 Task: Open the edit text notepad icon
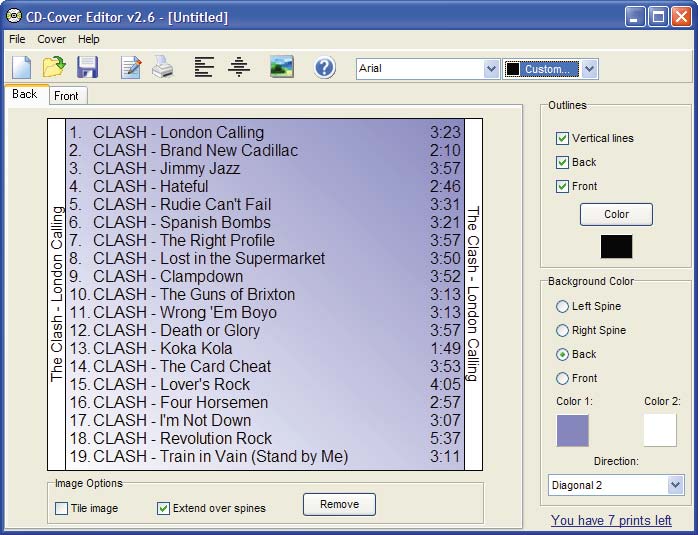click(x=131, y=68)
